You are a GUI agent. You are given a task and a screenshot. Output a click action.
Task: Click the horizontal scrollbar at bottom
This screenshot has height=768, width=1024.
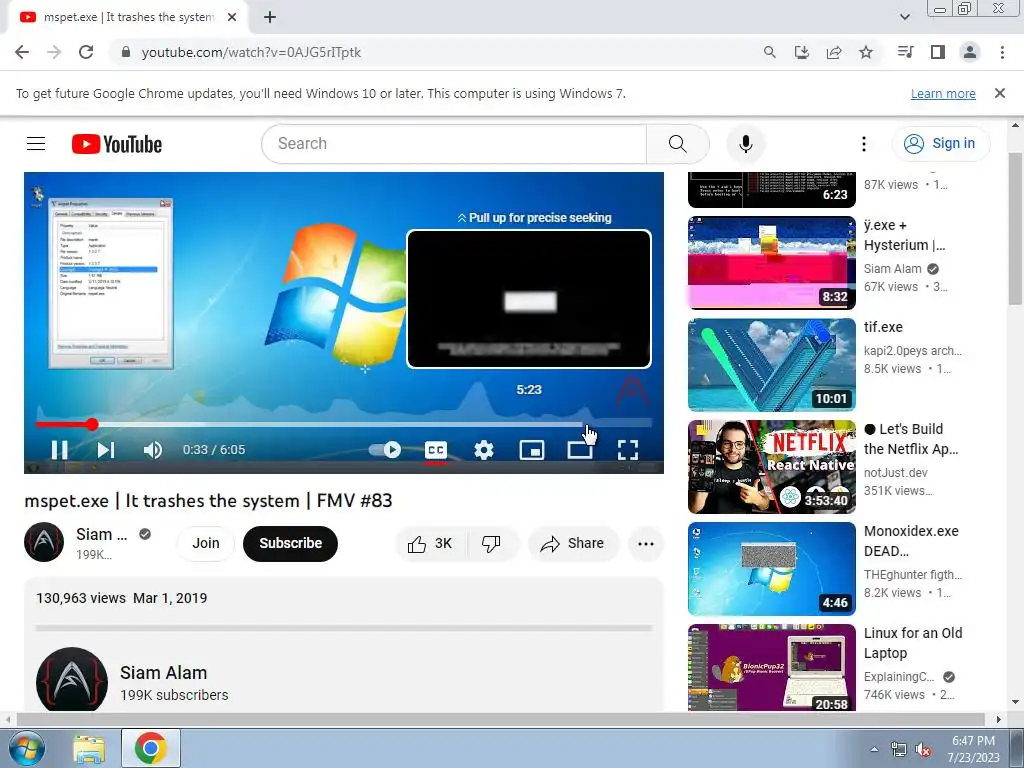point(500,720)
